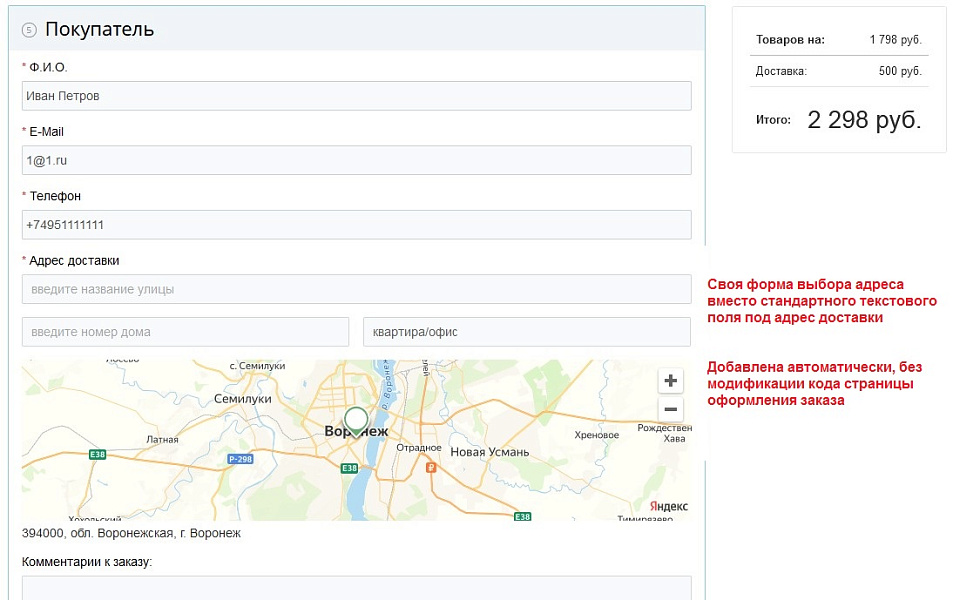953x600 pixels.
Task: Click the Семилуки town label on map
Action: click(x=242, y=398)
